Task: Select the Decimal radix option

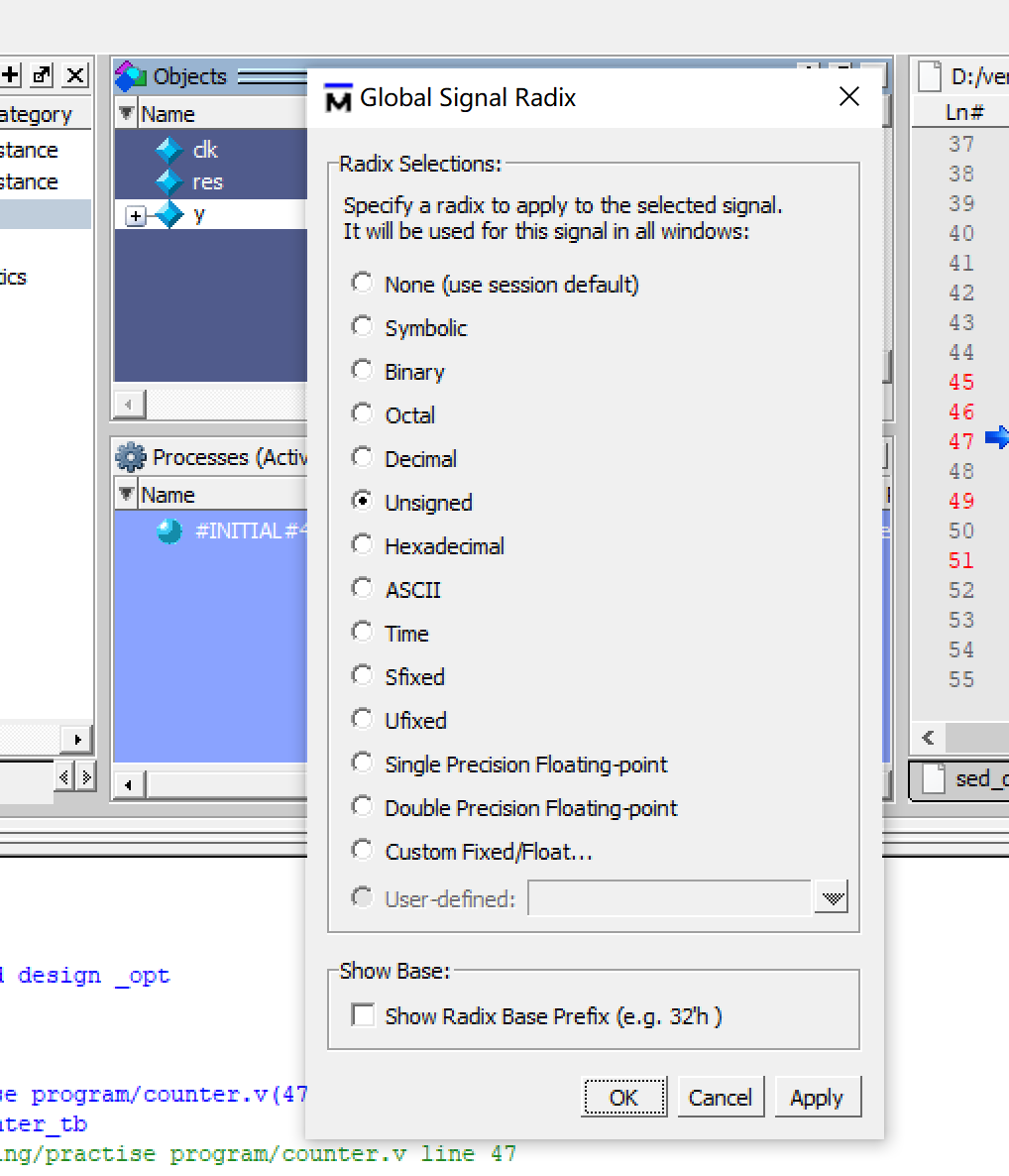Action: (x=362, y=457)
